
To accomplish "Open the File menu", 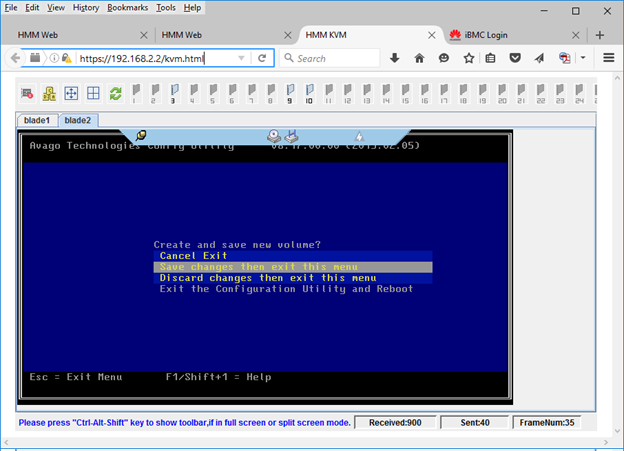I will pyautogui.click(x=11, y=8).
